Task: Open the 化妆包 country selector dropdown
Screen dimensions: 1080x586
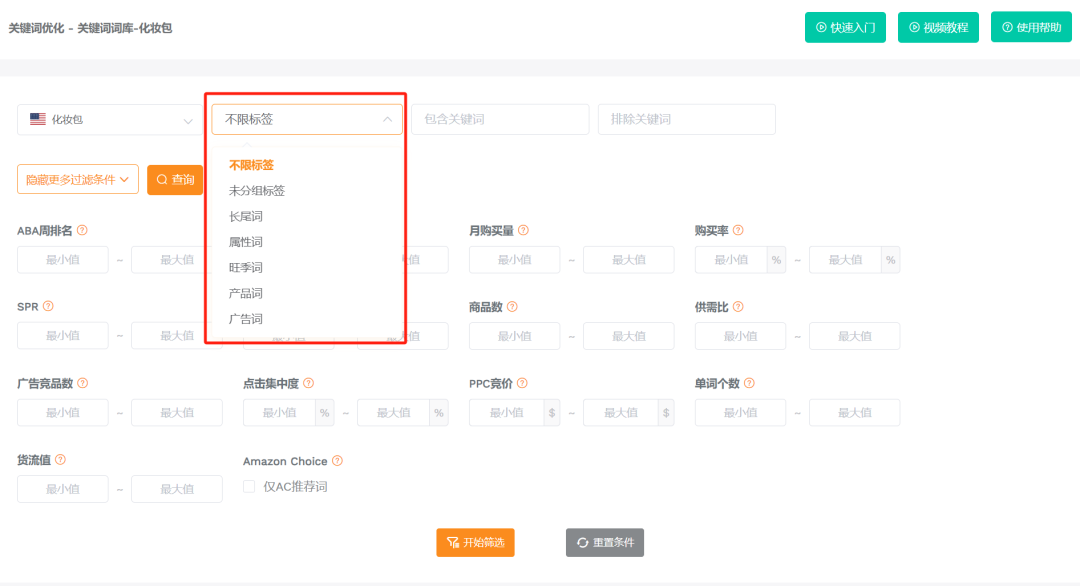Action: point(108,118)
